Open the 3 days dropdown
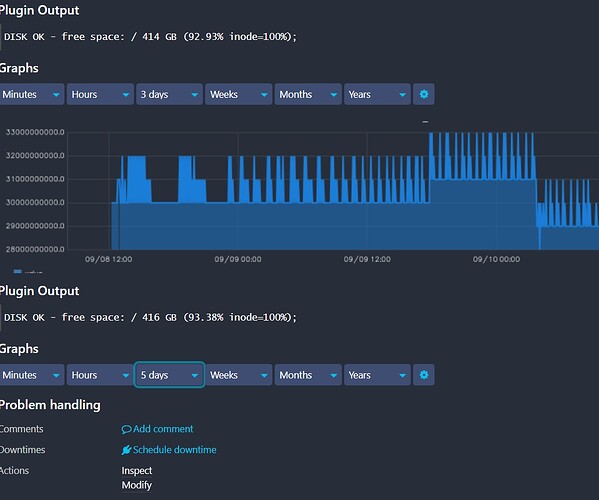 coord(169,94)
